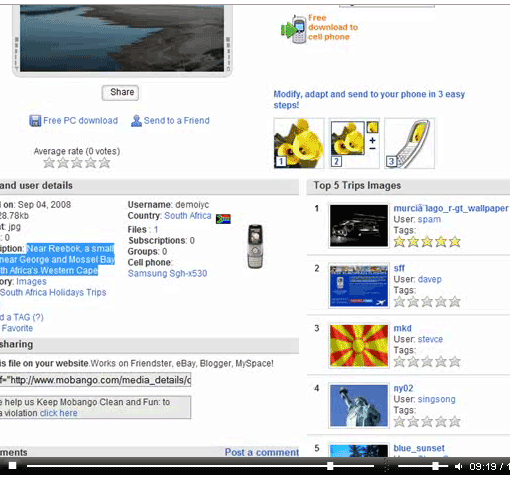The image size is (510, 480).
Task: Click the cell phone download icon
Action: (x=293, y=29)
